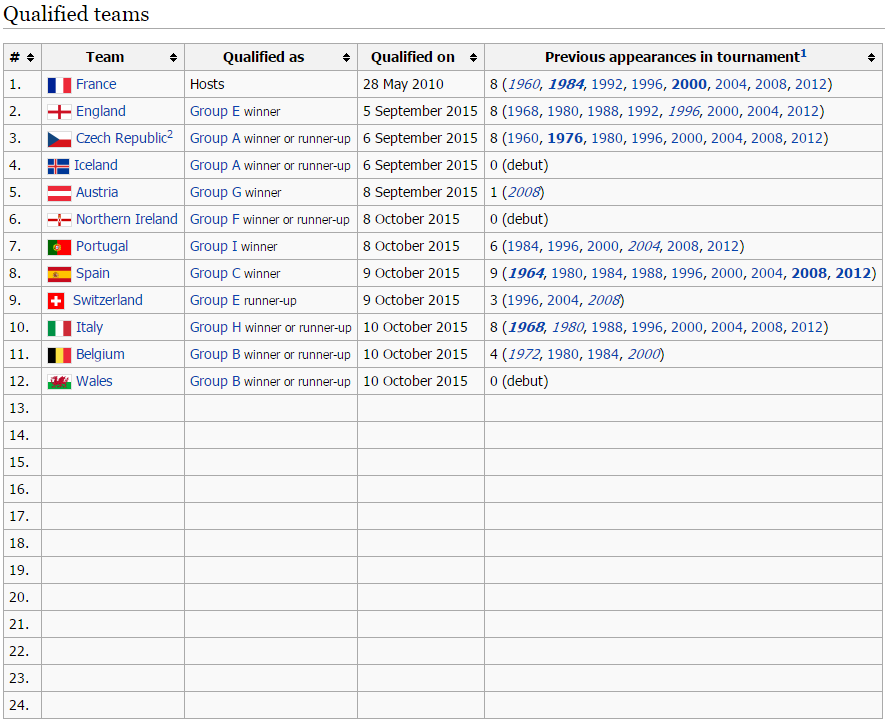This screenshot has width=885, height=725.
Task: Click the England flag icon
Action: 59,112
